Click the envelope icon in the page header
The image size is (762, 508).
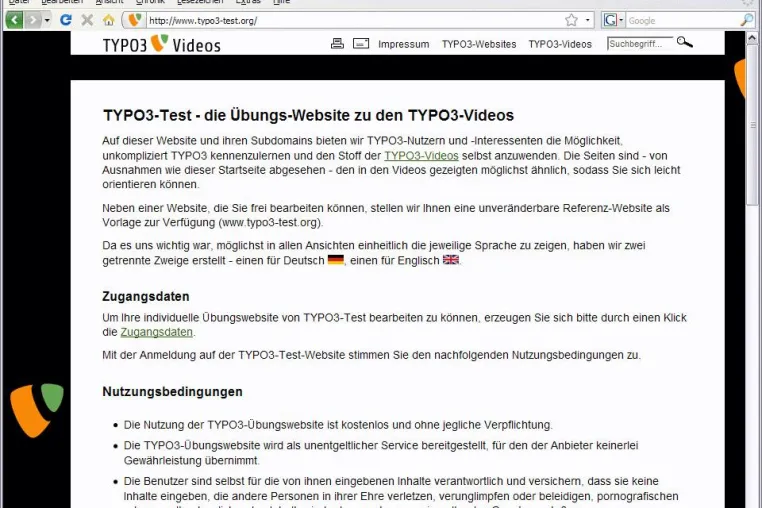point(361,43)
